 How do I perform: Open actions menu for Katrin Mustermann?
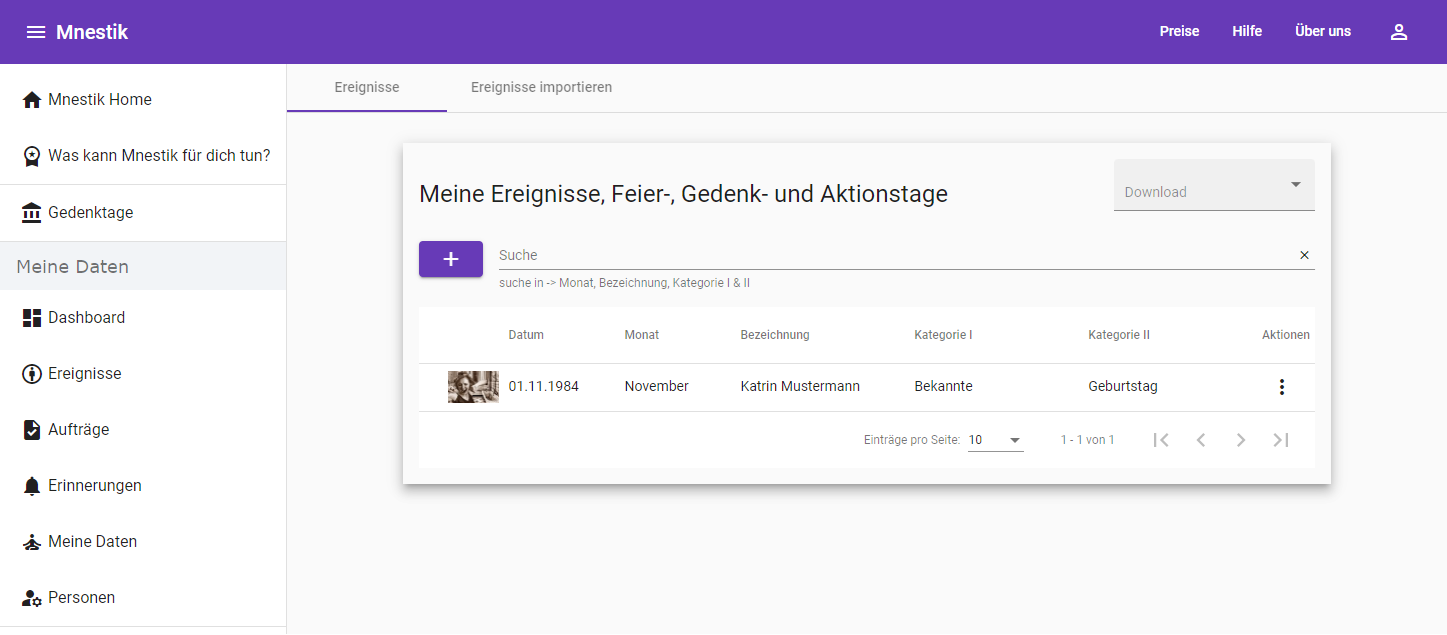(x=1282, y=387)
